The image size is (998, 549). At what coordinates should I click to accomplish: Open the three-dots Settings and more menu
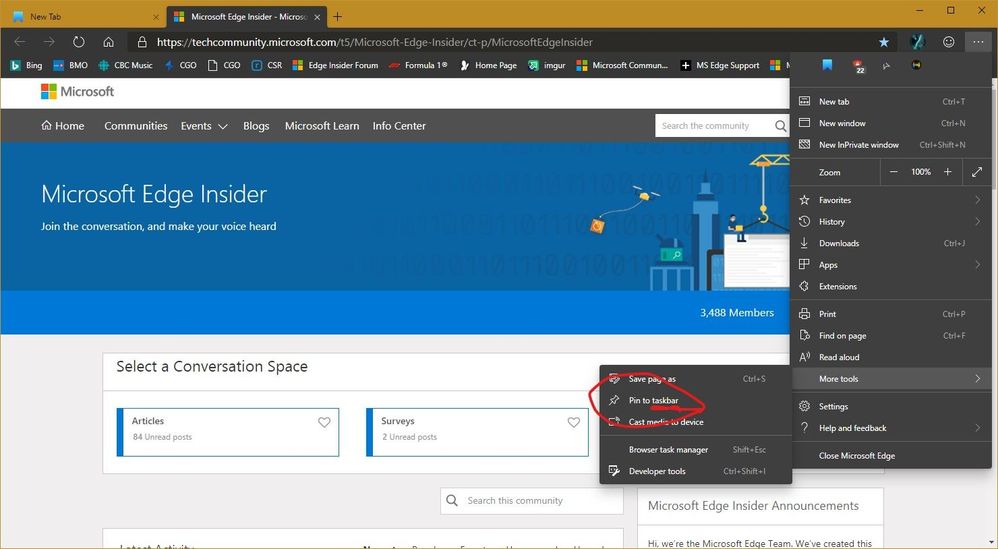click(x=978, y=42)
